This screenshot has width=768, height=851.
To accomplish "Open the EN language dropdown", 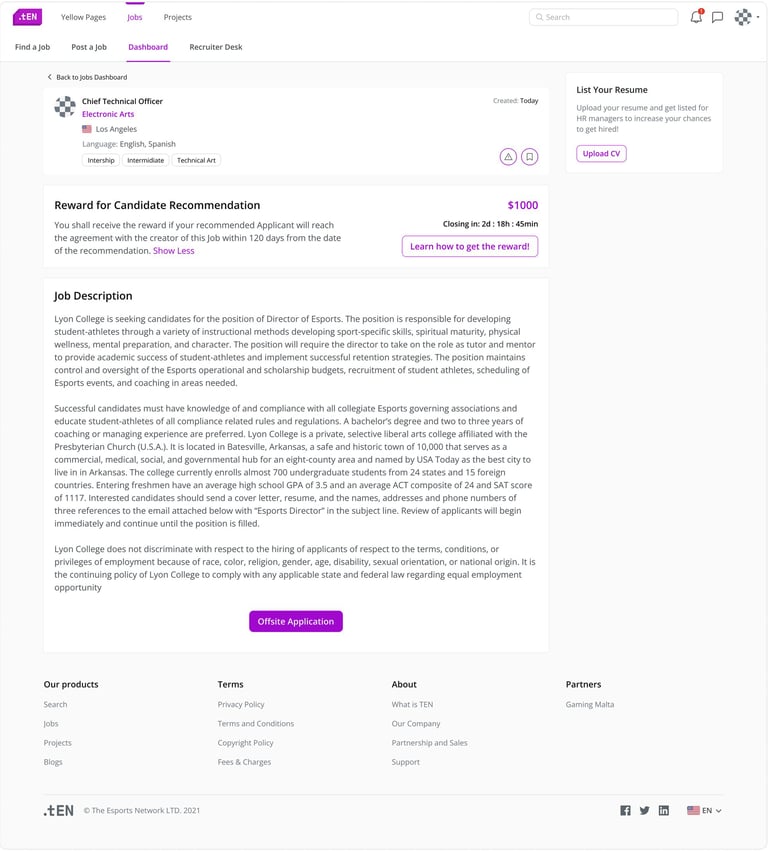I will point(704,810).
